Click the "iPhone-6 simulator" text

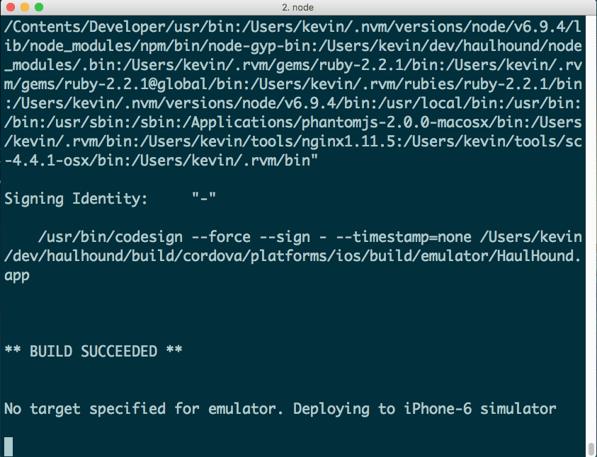(x=480, y=409)
